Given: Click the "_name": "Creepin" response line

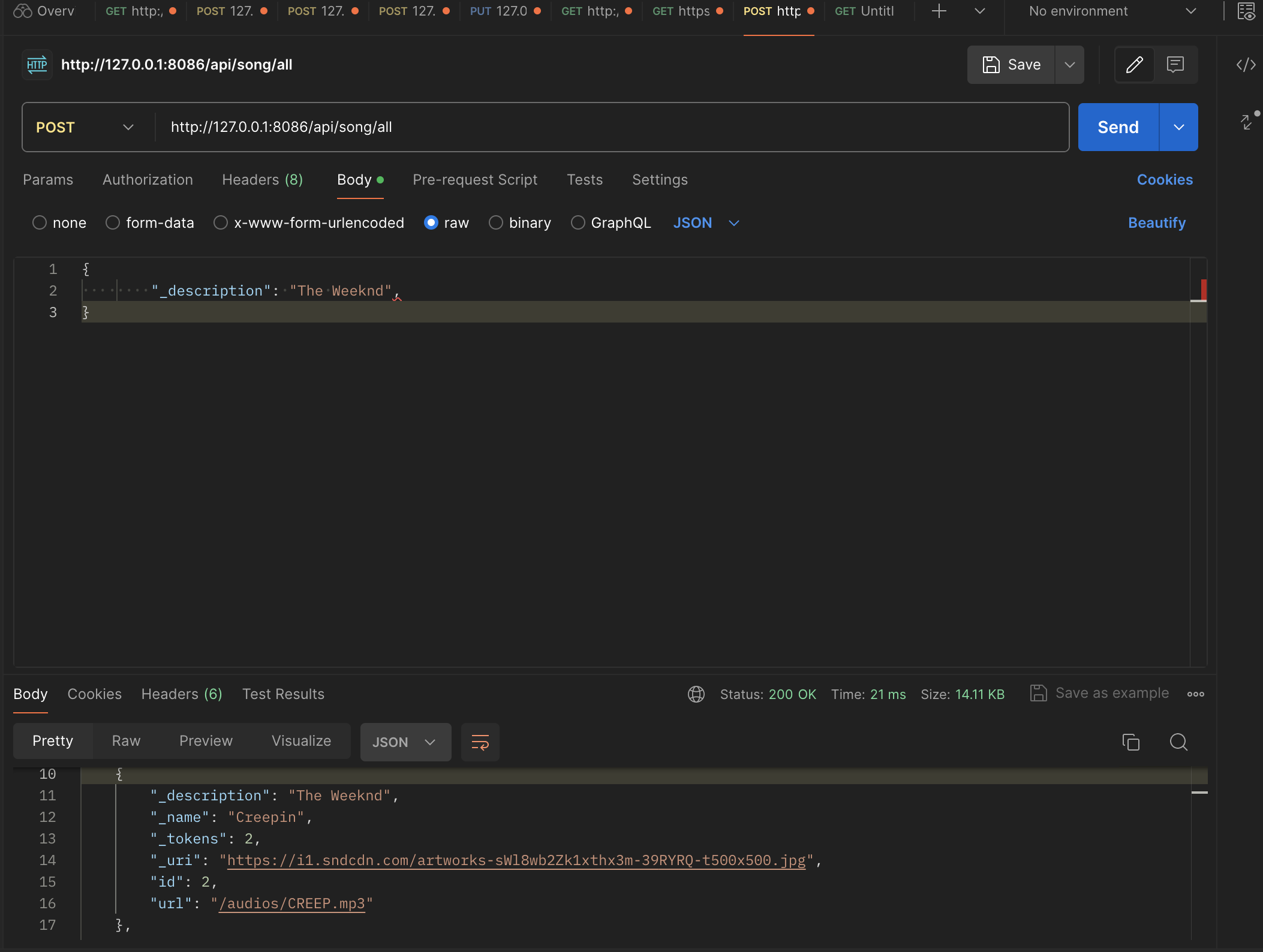Looking at the screenshot, I should (231, 817).
